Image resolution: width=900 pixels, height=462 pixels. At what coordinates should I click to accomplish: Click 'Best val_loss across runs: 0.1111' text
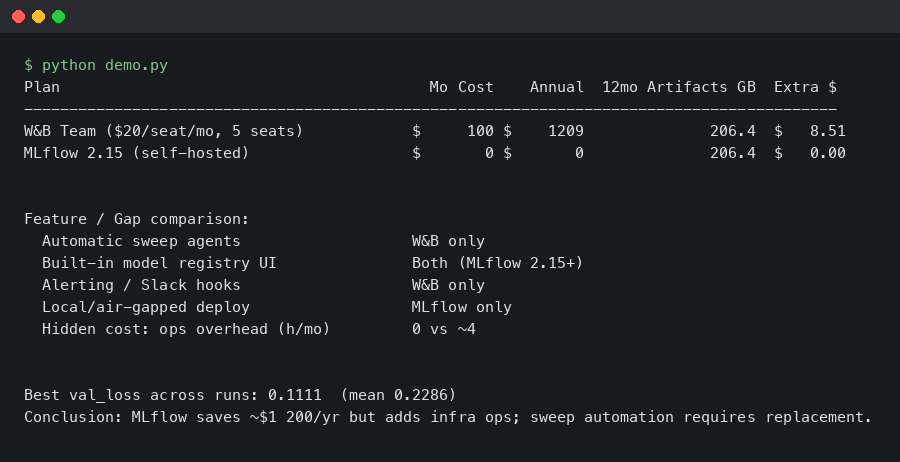tap(173, 395)
